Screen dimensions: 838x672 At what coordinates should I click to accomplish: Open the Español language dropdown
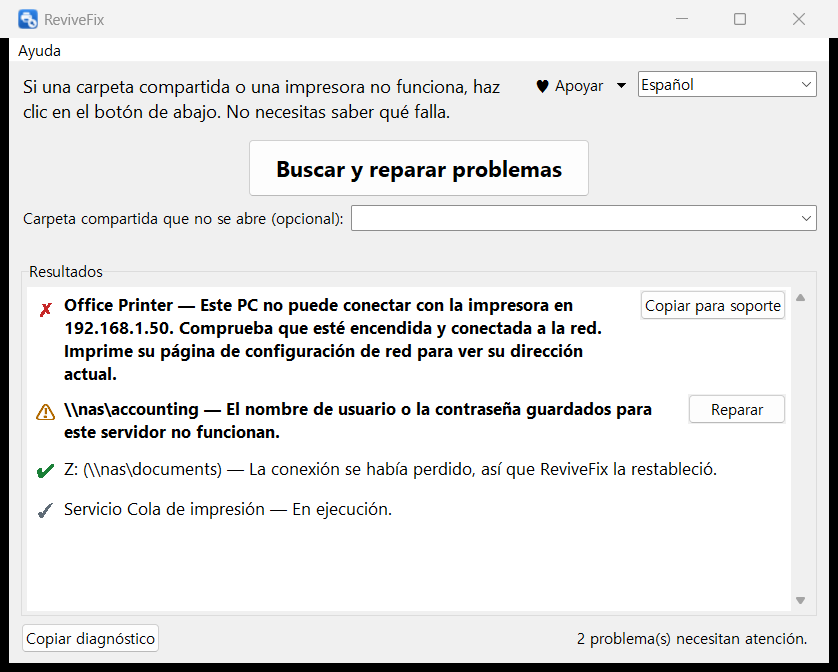point(727,84)
